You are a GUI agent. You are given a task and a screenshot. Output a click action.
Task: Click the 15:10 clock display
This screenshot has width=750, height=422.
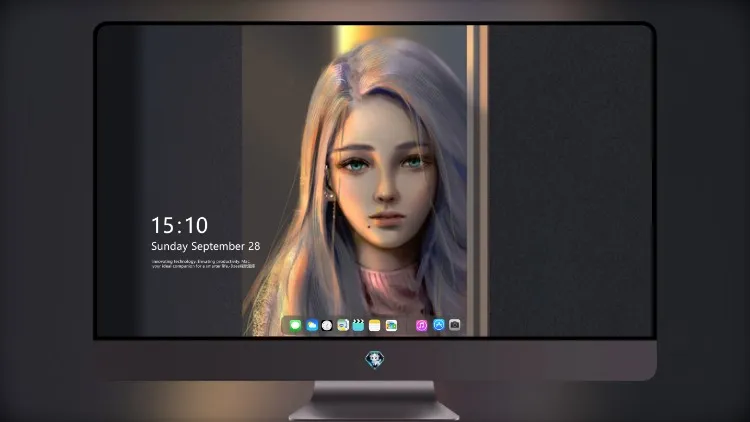point(179,225)
